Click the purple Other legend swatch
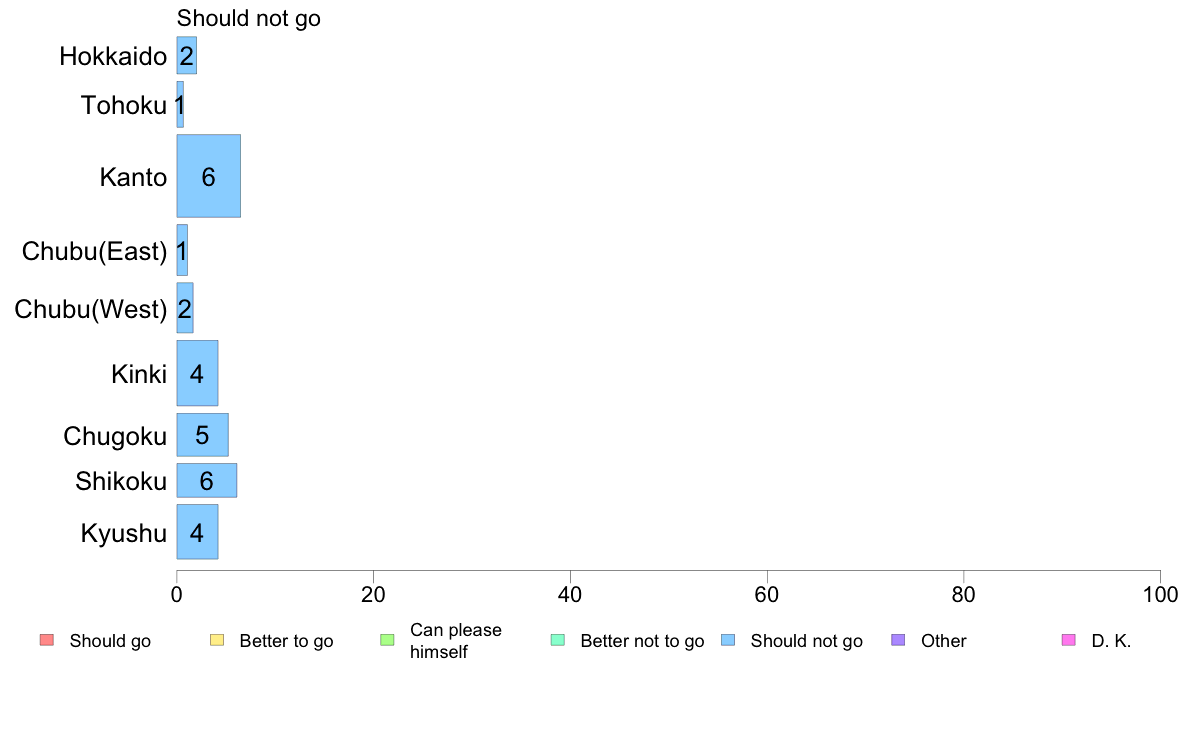The image size is (1188, 736). [899, 640]
